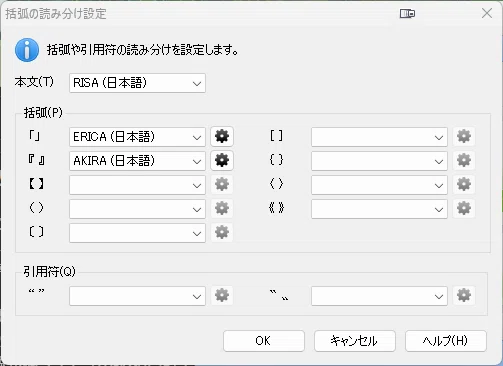Open the voice dropdown for 〈〉 angle brackets
The height and width of the screenshot is (366, 503).
coord(379,185)
